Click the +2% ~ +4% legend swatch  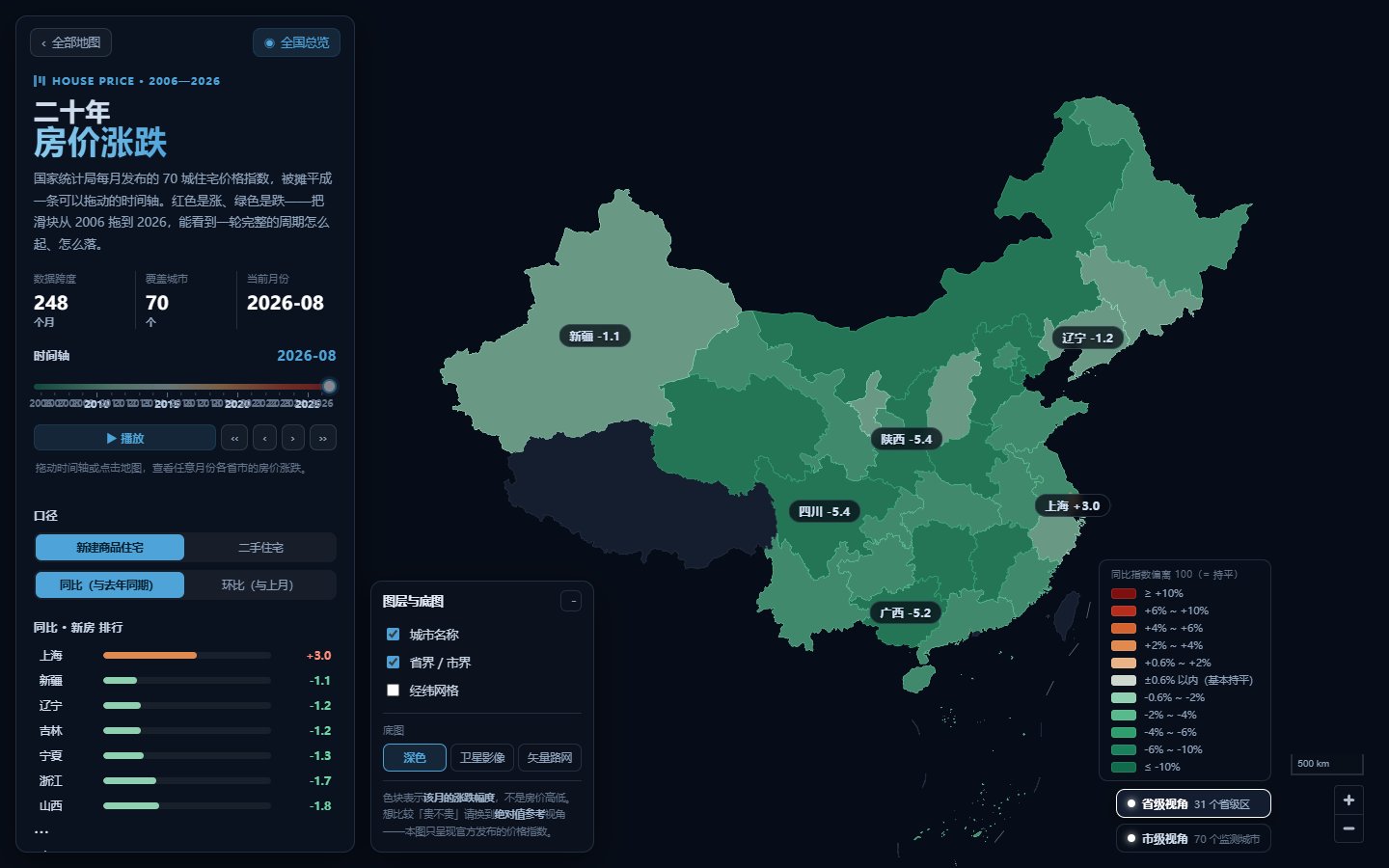1124,645
